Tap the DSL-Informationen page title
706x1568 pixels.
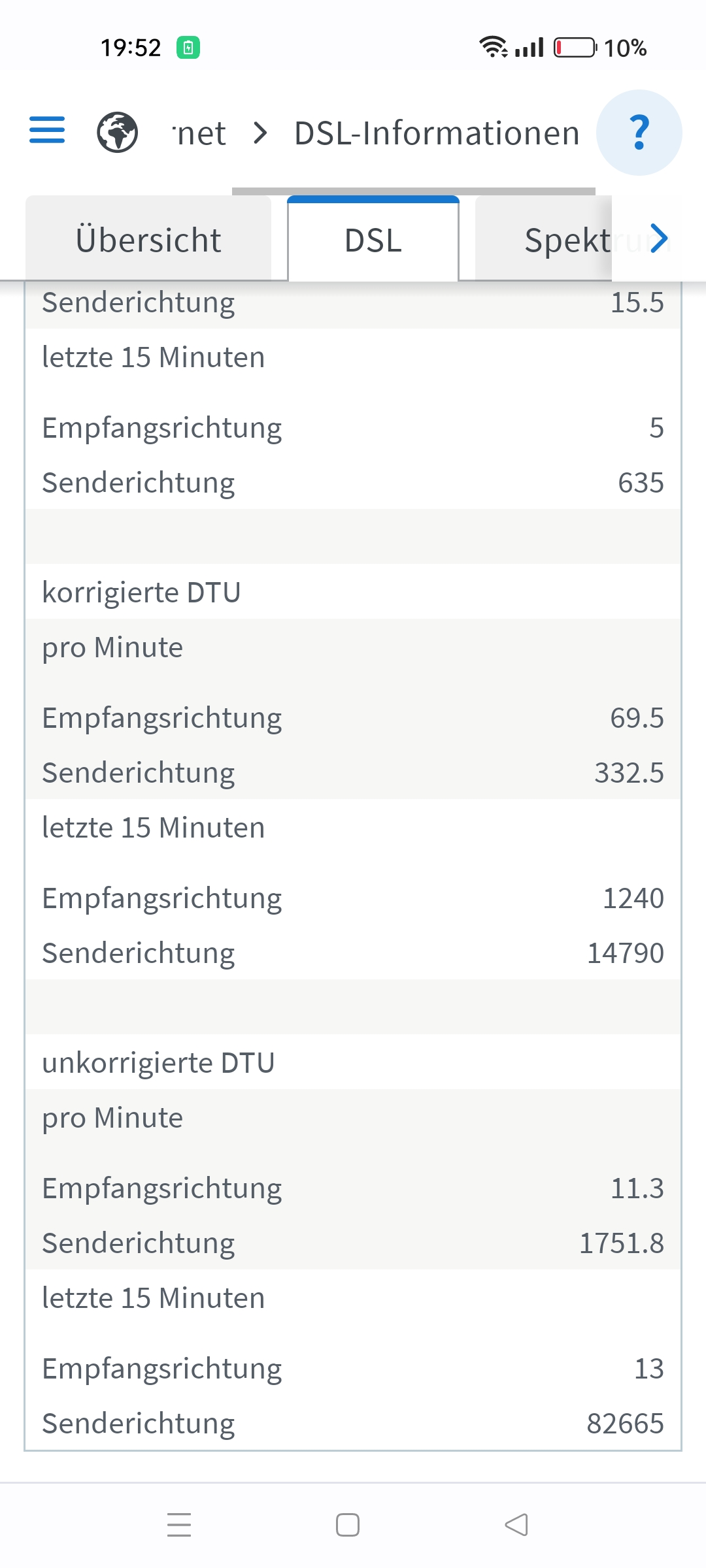coord(437,133)
